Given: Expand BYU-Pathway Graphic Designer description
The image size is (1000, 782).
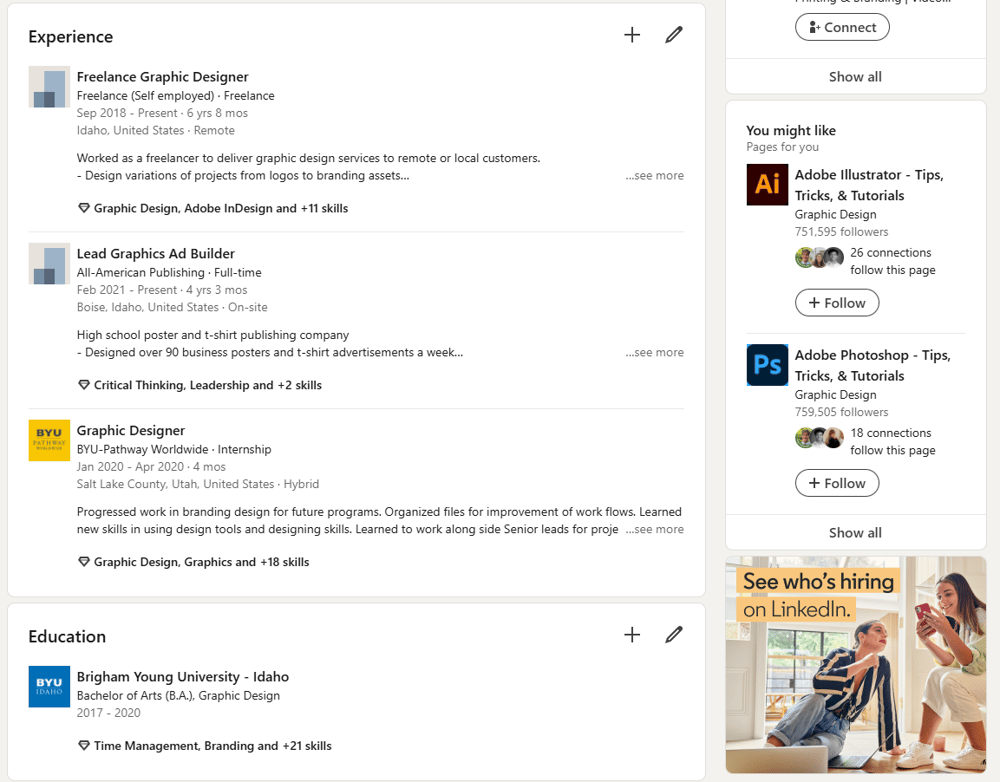Looking at the screenshot, I should click(654, 529).
